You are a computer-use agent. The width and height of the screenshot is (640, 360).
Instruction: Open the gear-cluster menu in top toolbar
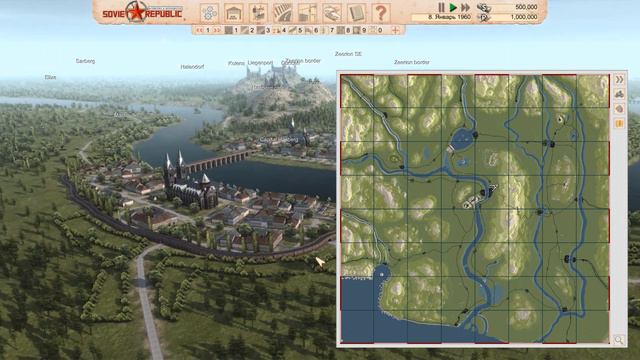click(x=209, y=13)
